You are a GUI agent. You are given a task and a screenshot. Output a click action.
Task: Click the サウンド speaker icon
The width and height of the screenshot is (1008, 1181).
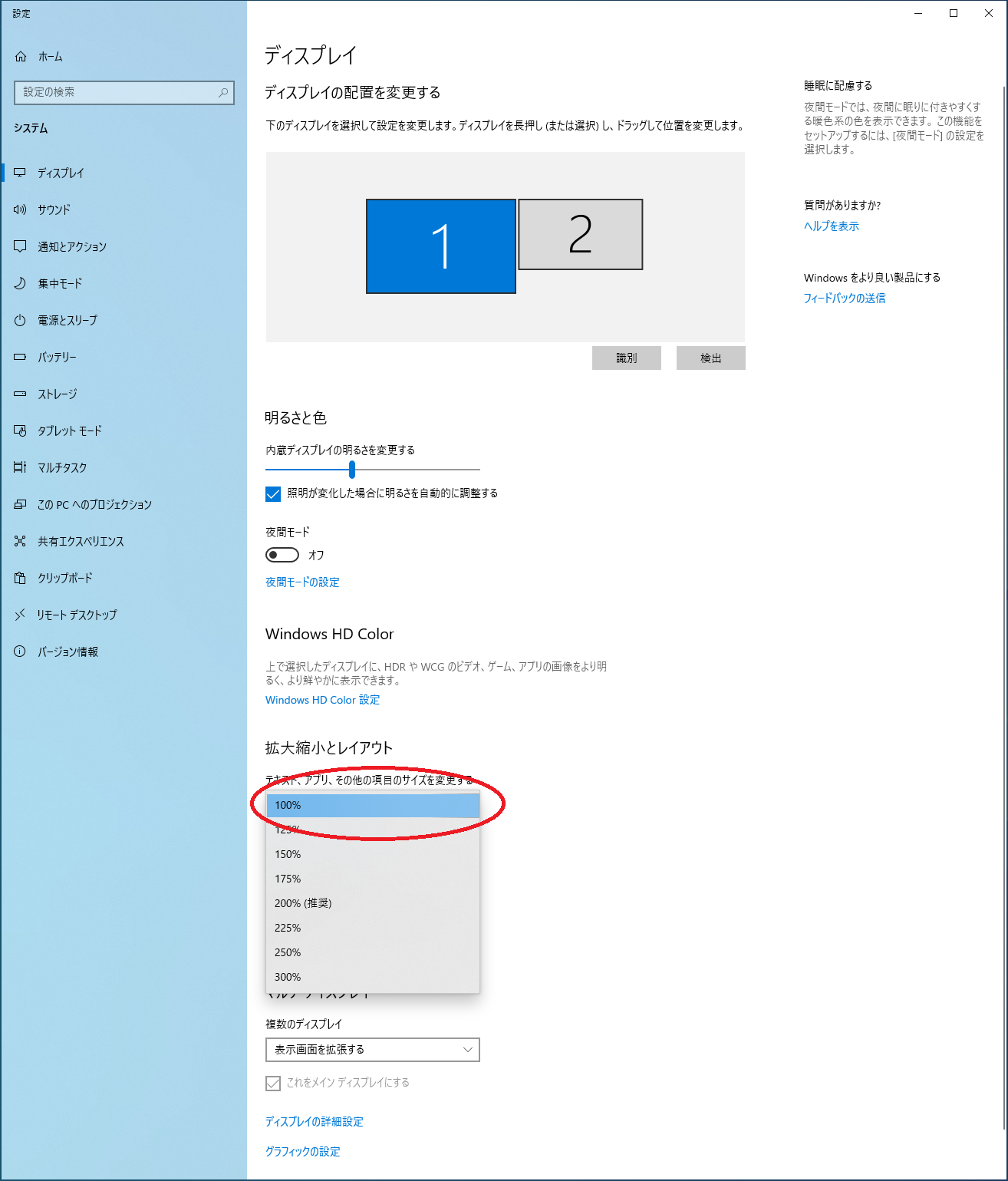(x=21, y=209)
